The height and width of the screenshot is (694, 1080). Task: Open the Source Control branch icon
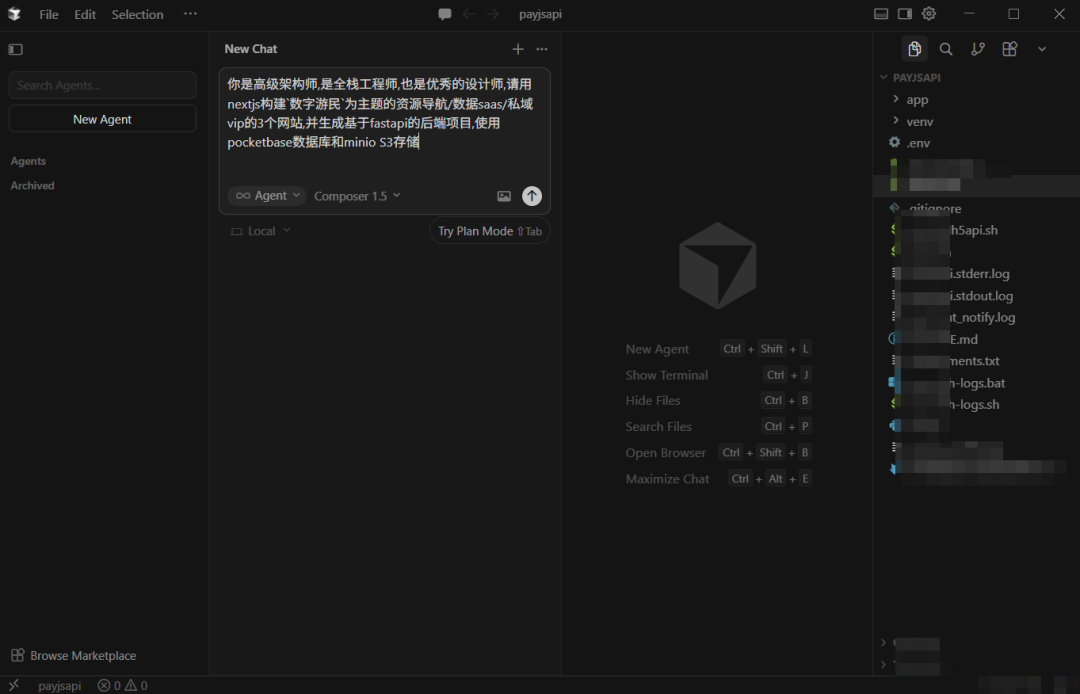(978, 49)
